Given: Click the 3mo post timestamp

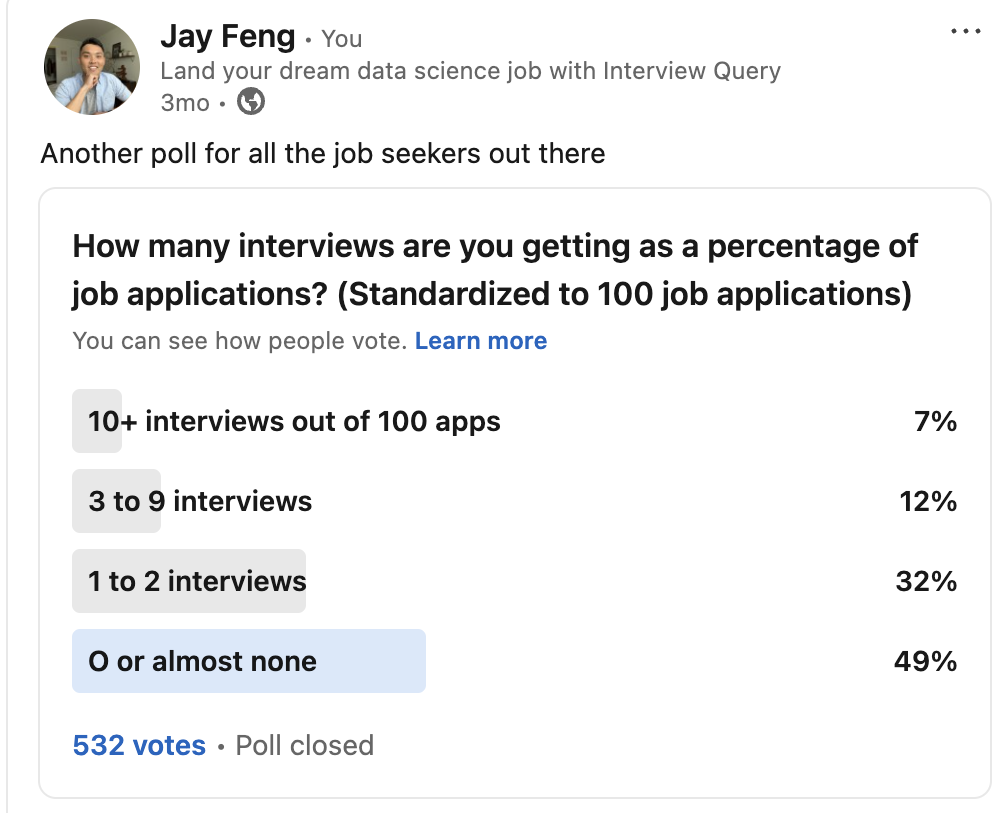Looking at the screenshot, I should (185, 102).
